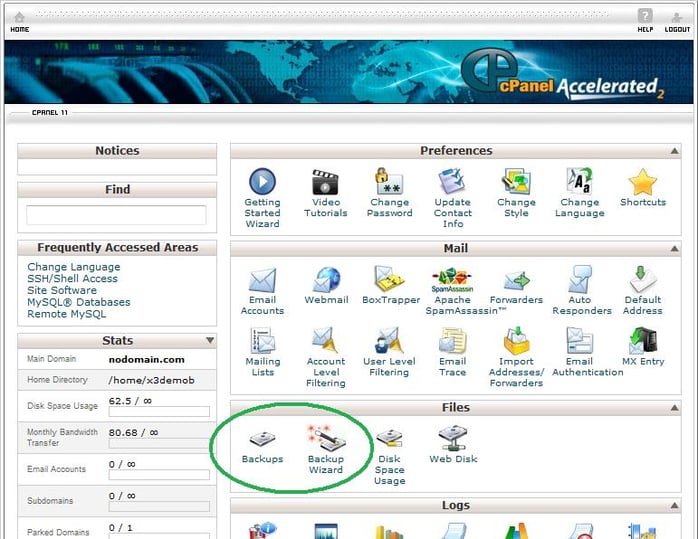The image size is (698, 539).
Task: Open the Change Language icon in Preferences
Action: pos(579,181)
